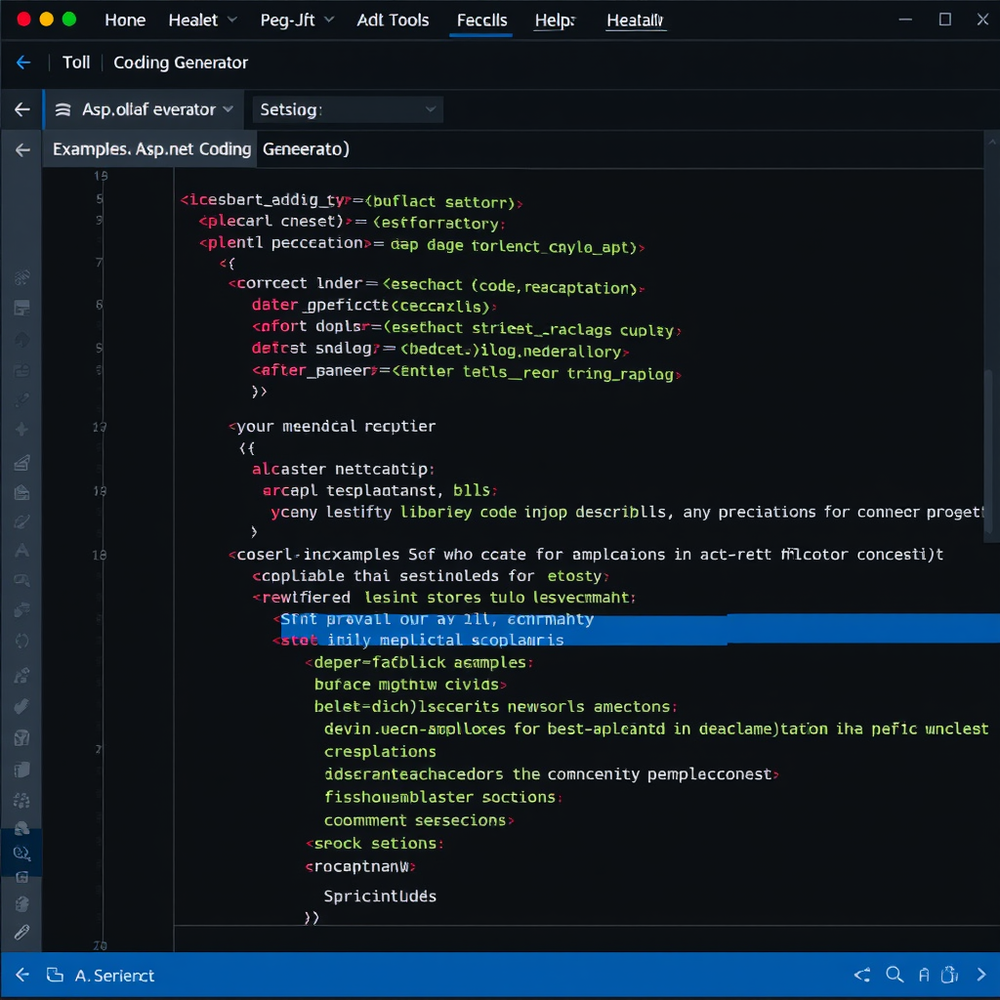
Task: Click the Coding Generator breadcrumb
Action: (180, 62)
